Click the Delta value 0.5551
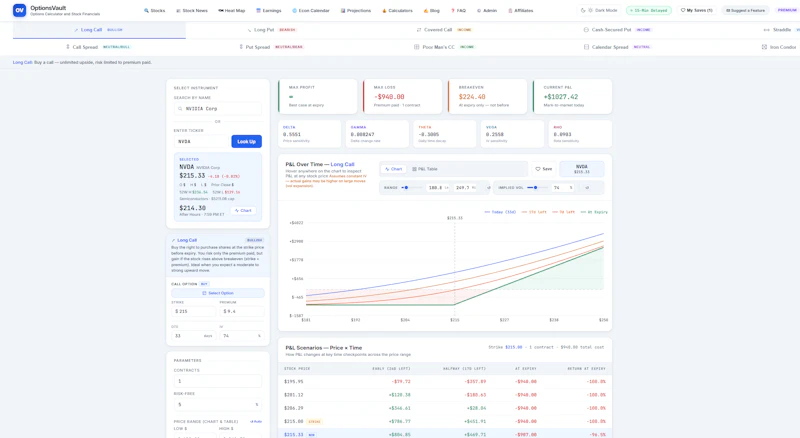The height and width of the screenshot is (438, 800). click(292, 134)
